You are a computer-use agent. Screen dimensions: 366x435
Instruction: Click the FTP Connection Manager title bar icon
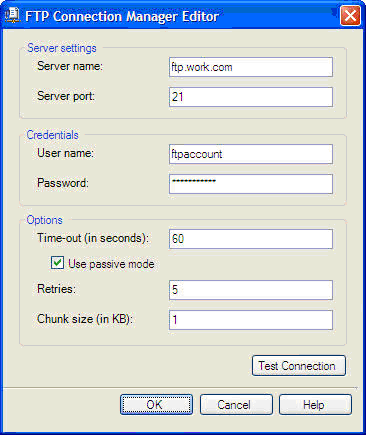[12, 15]
